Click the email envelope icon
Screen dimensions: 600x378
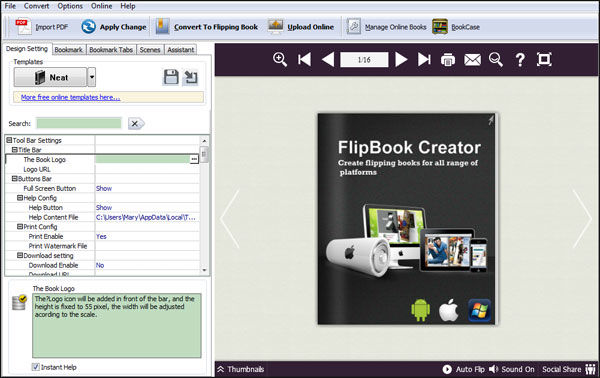(x=473, y=60)
